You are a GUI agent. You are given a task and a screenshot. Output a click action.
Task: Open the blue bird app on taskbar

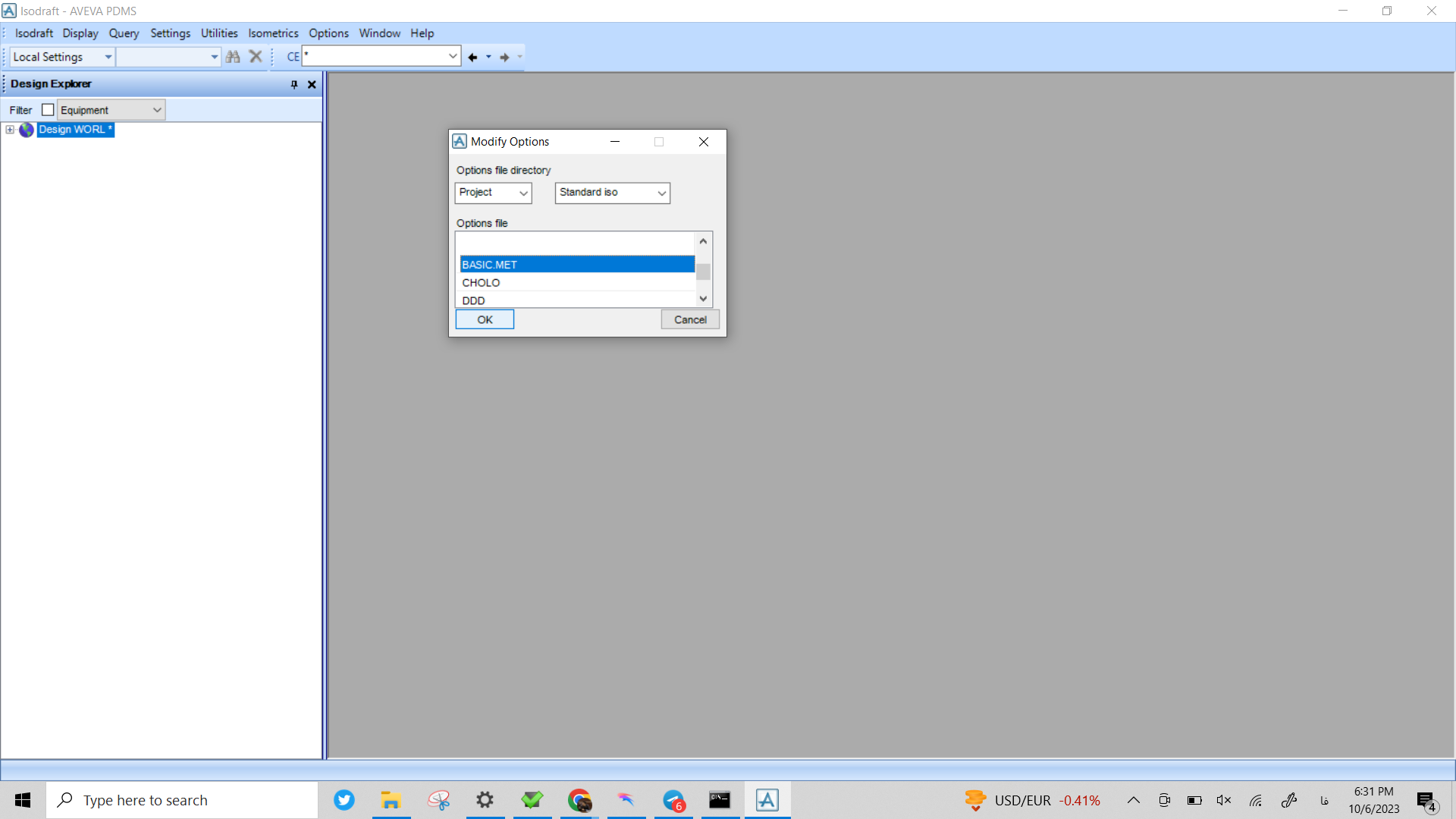click(x=344, y=800)
